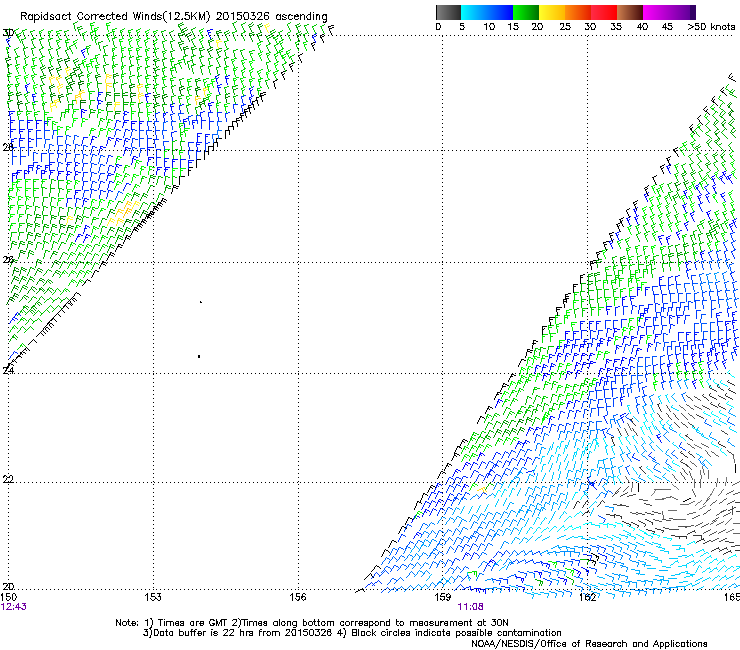Click the '35' legend label
This screenshot has height=650, width=740.
click(x=616, y=27)
